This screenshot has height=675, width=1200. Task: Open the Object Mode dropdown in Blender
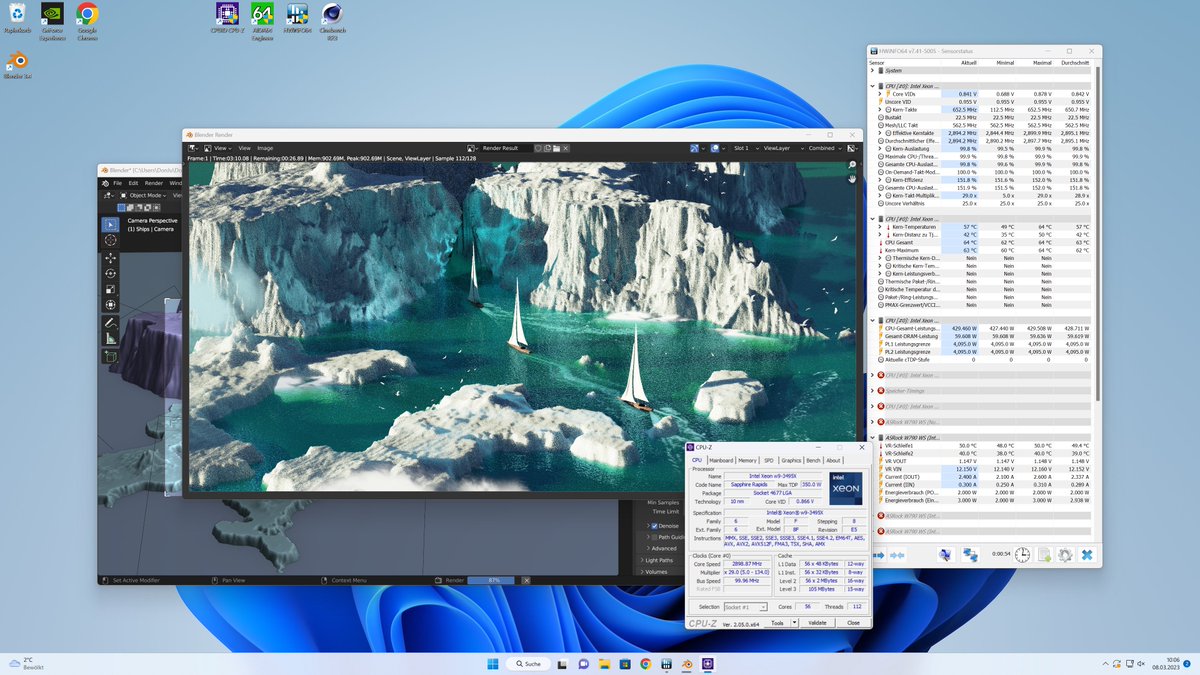coord(144,195)
